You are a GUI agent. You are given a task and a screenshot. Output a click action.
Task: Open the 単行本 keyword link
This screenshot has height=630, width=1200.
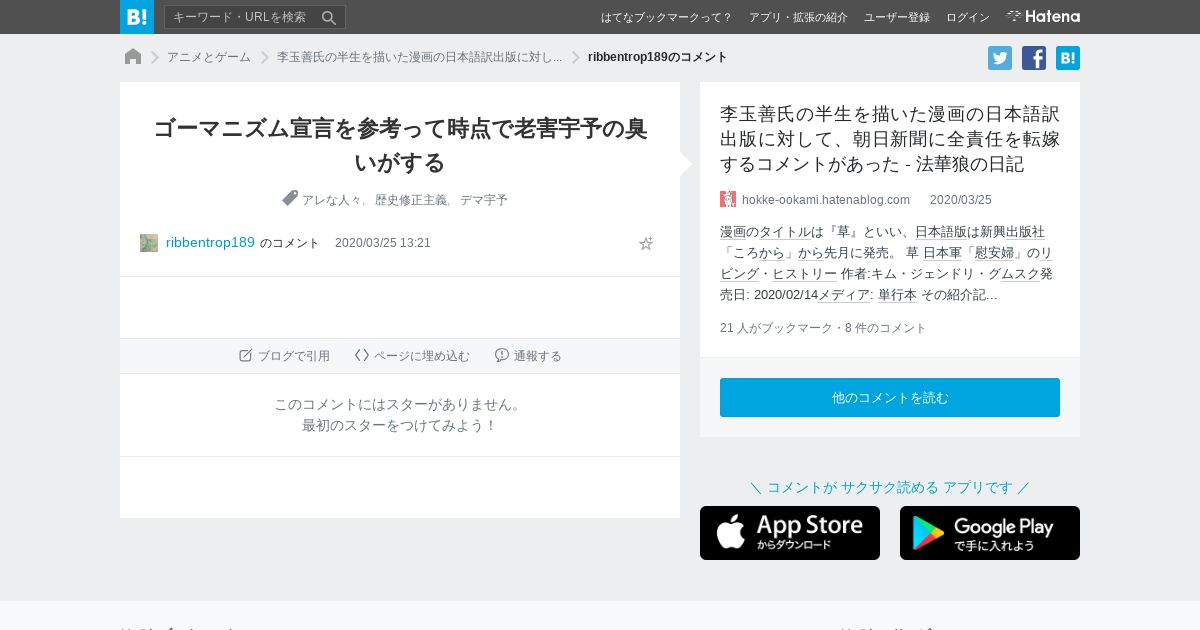click(897, 295)
